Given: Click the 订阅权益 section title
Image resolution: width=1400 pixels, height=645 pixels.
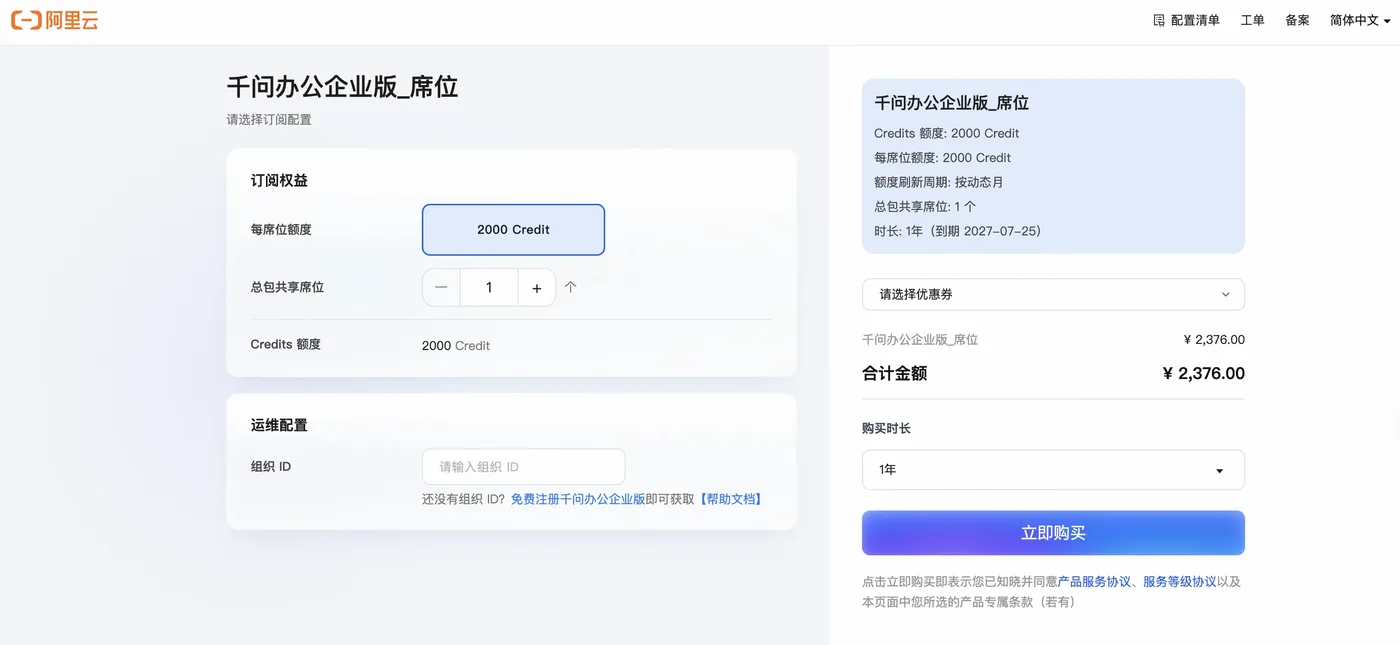Looking at the screenshot, I should click(279, 181).
